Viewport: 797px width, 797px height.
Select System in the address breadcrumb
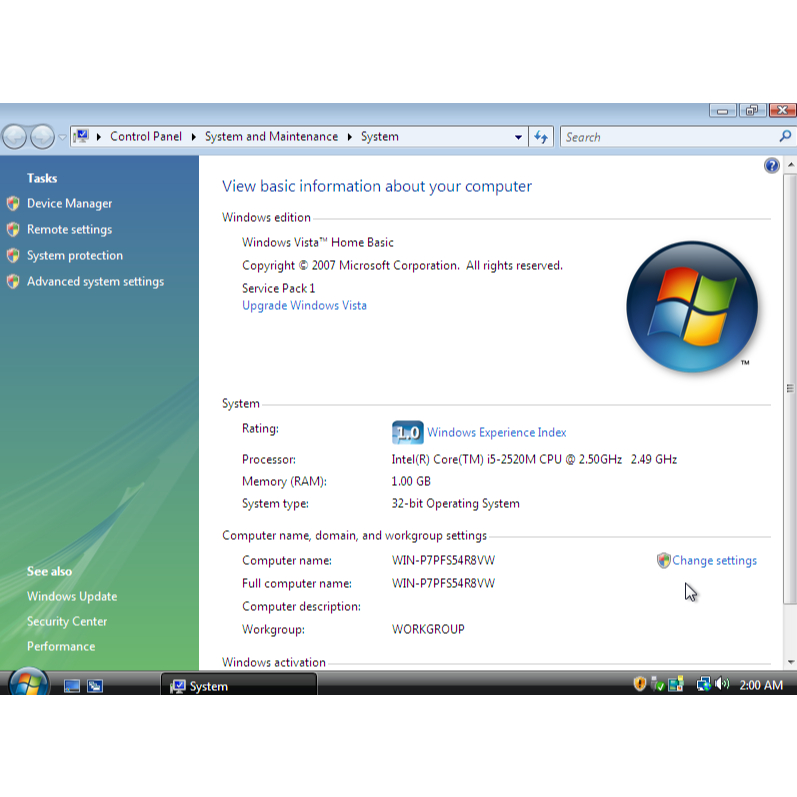[x=380, y=136]
